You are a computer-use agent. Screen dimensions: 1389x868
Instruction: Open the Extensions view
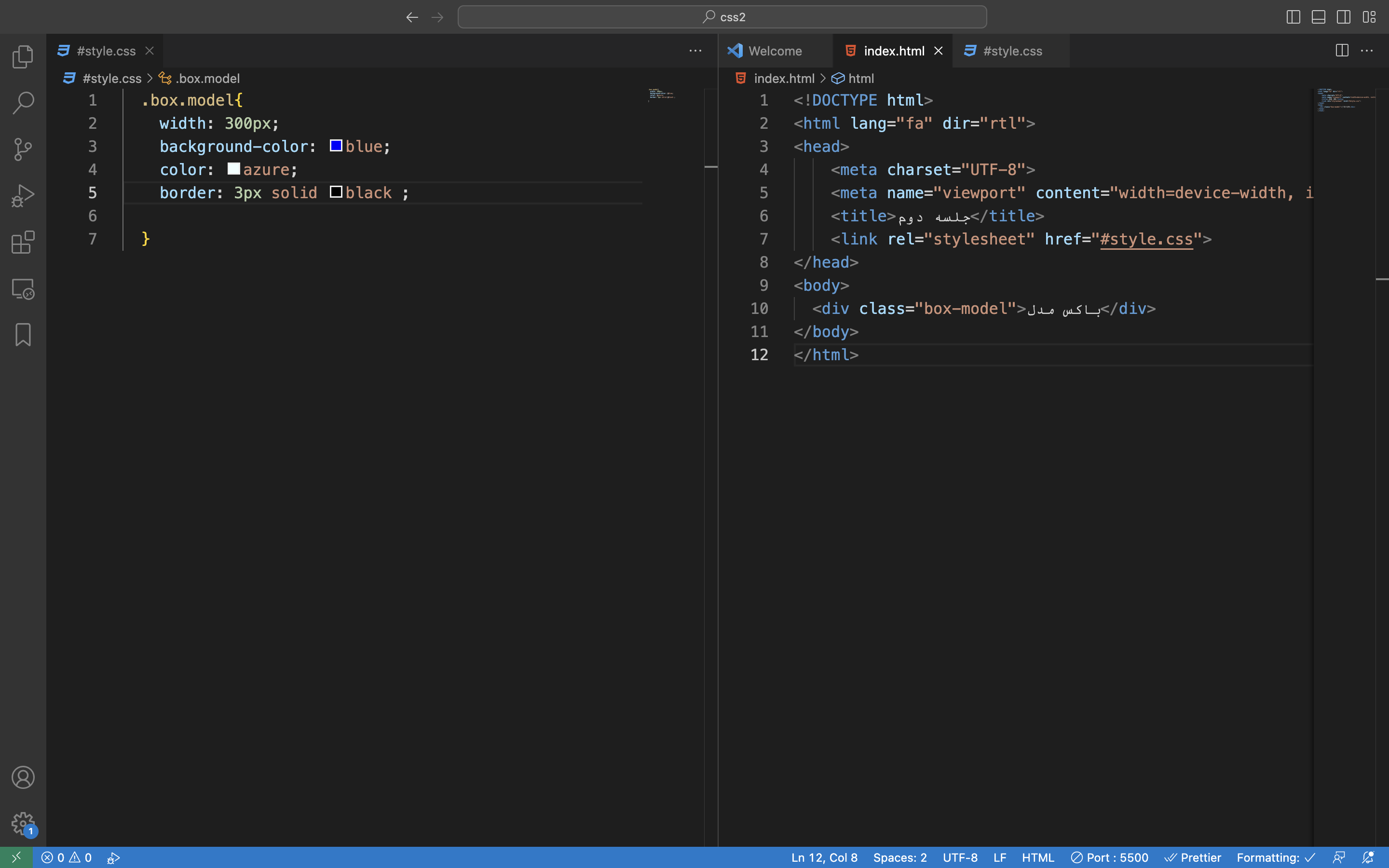coord(23,242)
